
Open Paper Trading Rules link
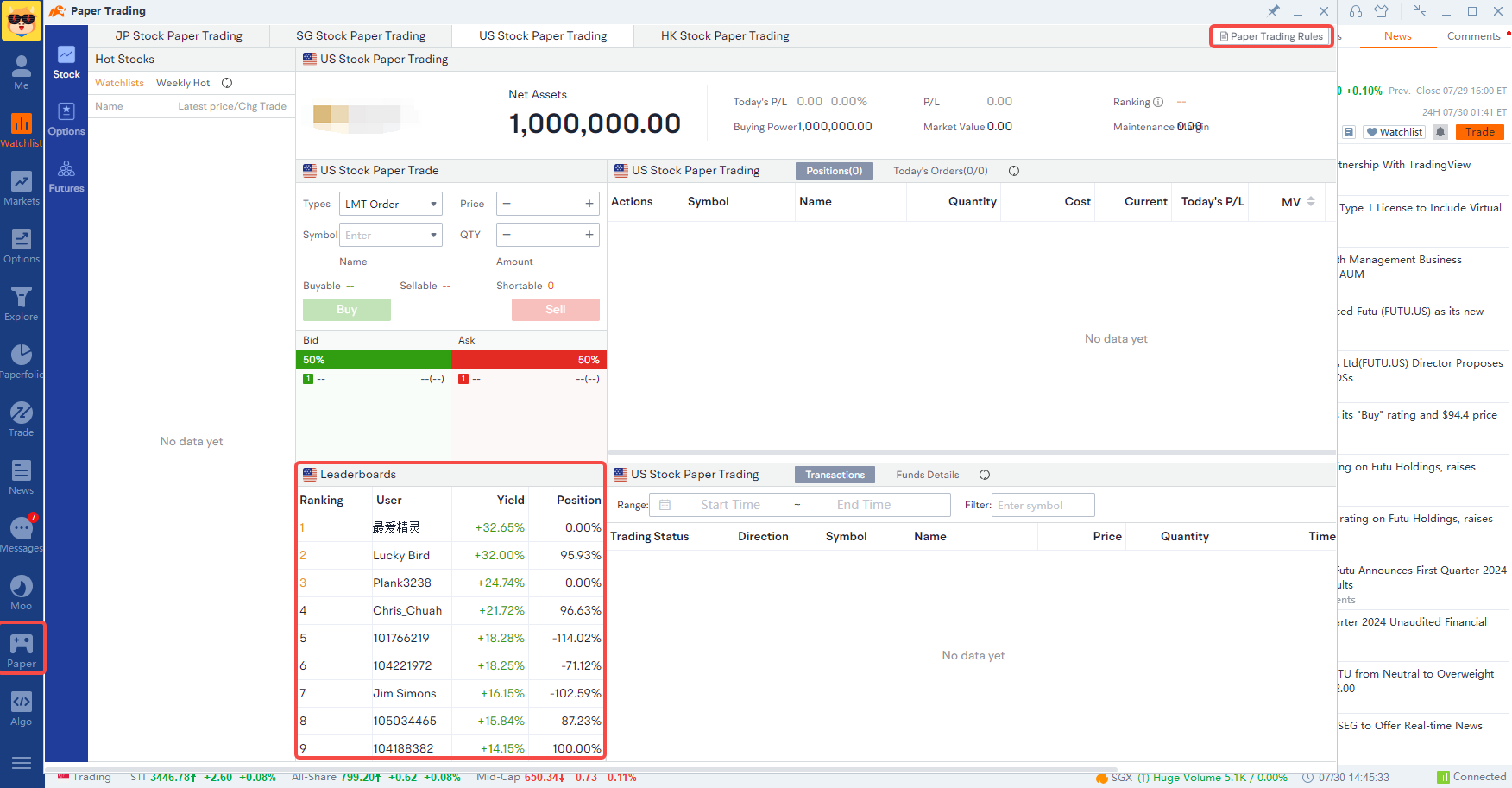[x=1271, y=36]
